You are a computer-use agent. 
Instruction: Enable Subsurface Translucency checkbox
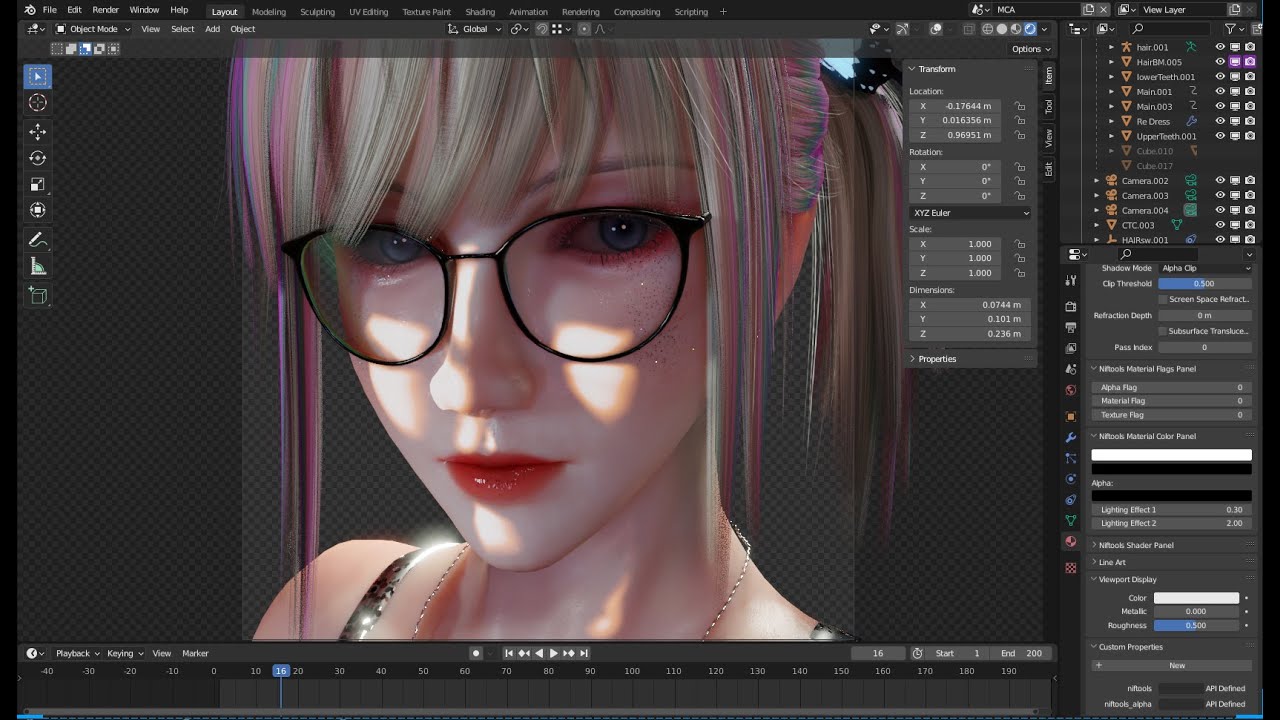click(1163, 331)
